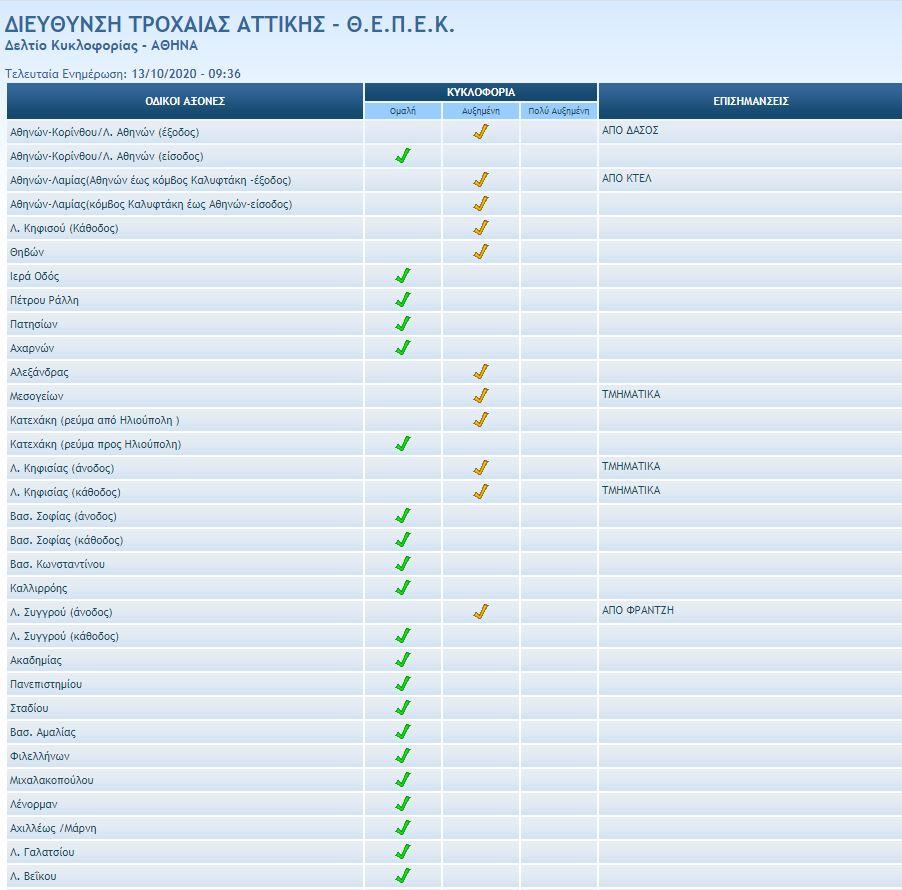Click orange checkmark in Μεσογείων row
902x890 pixels.
click(481, 396)
